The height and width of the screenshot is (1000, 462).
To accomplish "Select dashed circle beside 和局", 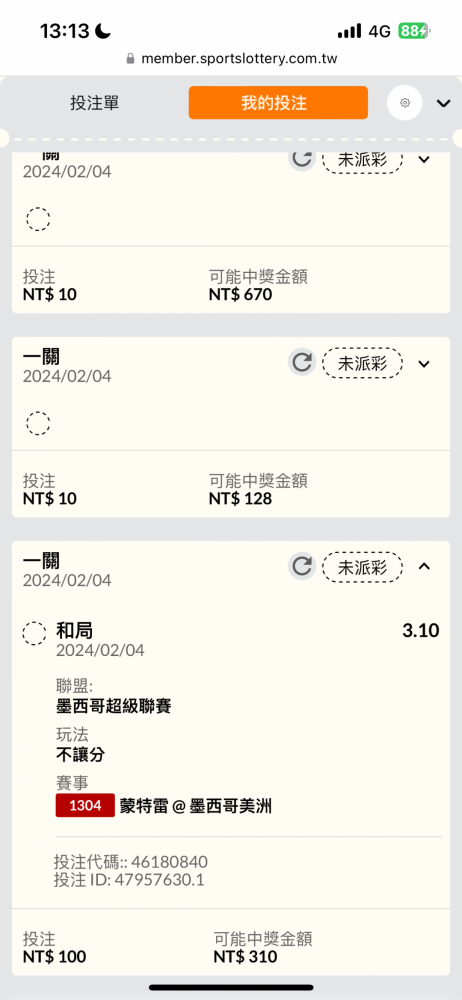I will pyautogui.click(x=34, y=634).
